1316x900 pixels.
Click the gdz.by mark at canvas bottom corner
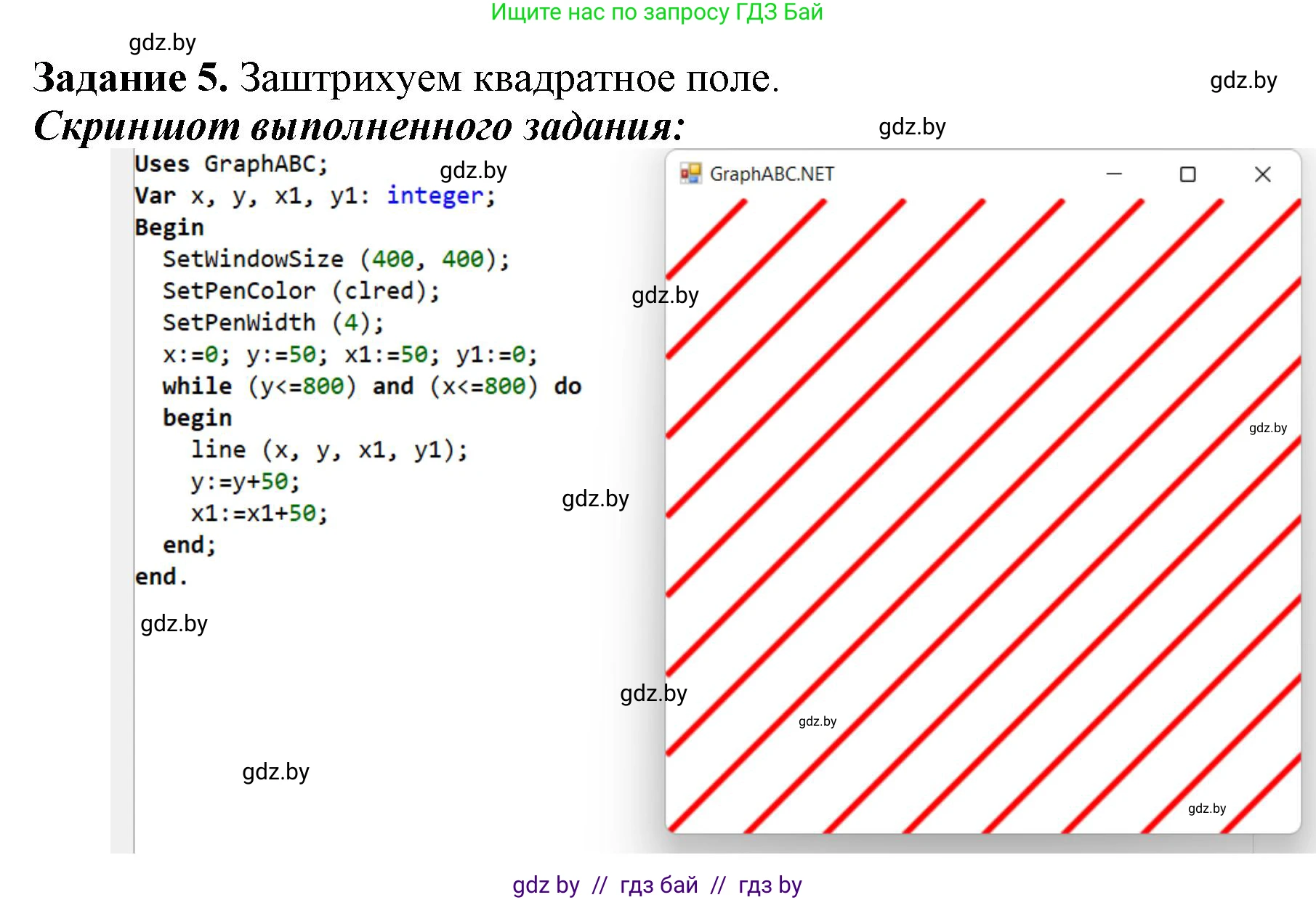pos(1208,808)
